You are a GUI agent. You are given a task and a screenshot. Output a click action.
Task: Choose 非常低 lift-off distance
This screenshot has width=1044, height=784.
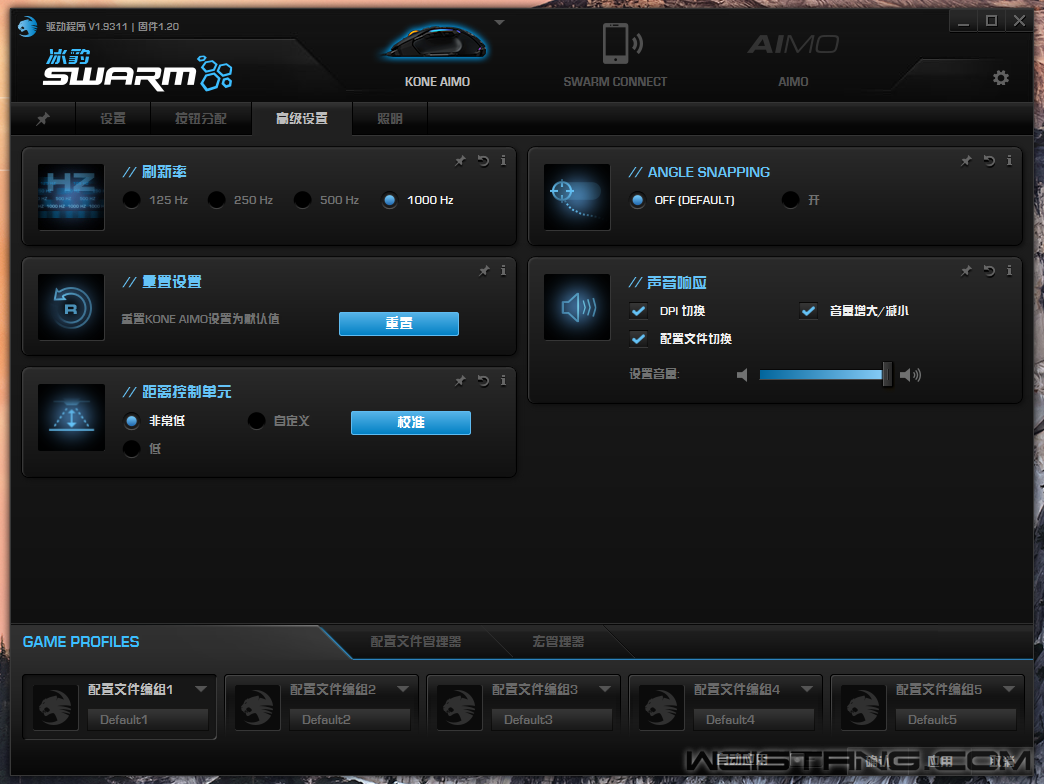(x=132, y=421)
